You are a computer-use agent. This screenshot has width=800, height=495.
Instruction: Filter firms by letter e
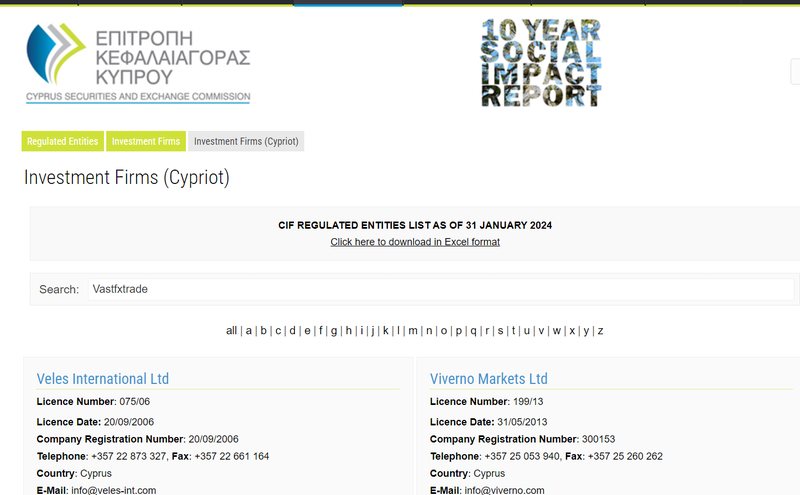pos(307,331)
